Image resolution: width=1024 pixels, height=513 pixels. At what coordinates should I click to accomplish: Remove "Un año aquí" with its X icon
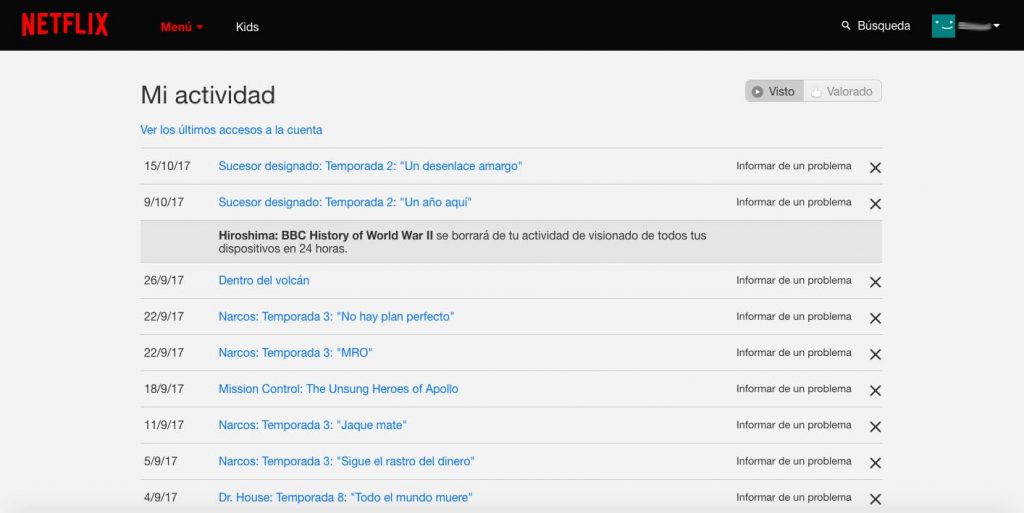click(875, 204)
